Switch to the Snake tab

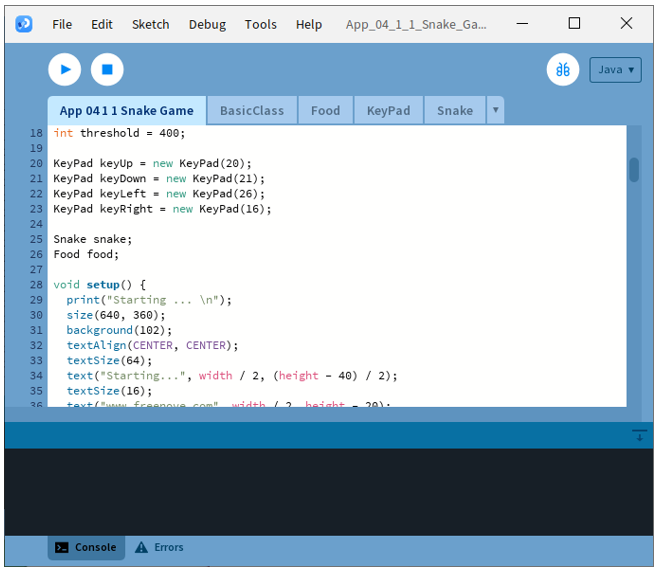(455, 110)
